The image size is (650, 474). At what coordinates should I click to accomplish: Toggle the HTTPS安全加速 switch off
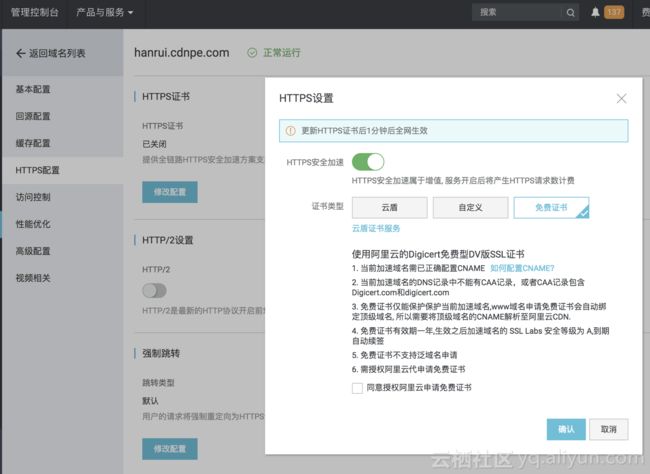pyautogui.click(x=368, y=162)
